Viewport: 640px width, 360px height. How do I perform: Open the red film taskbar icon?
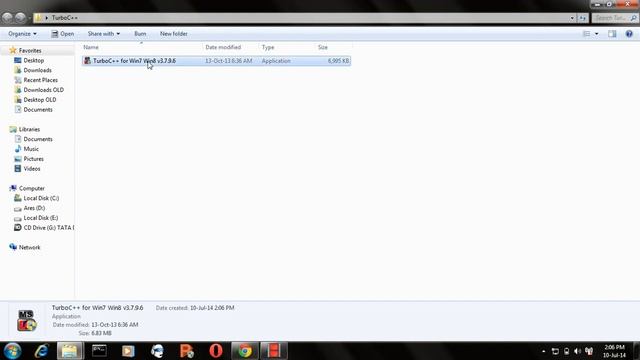[x=274, y=351]
